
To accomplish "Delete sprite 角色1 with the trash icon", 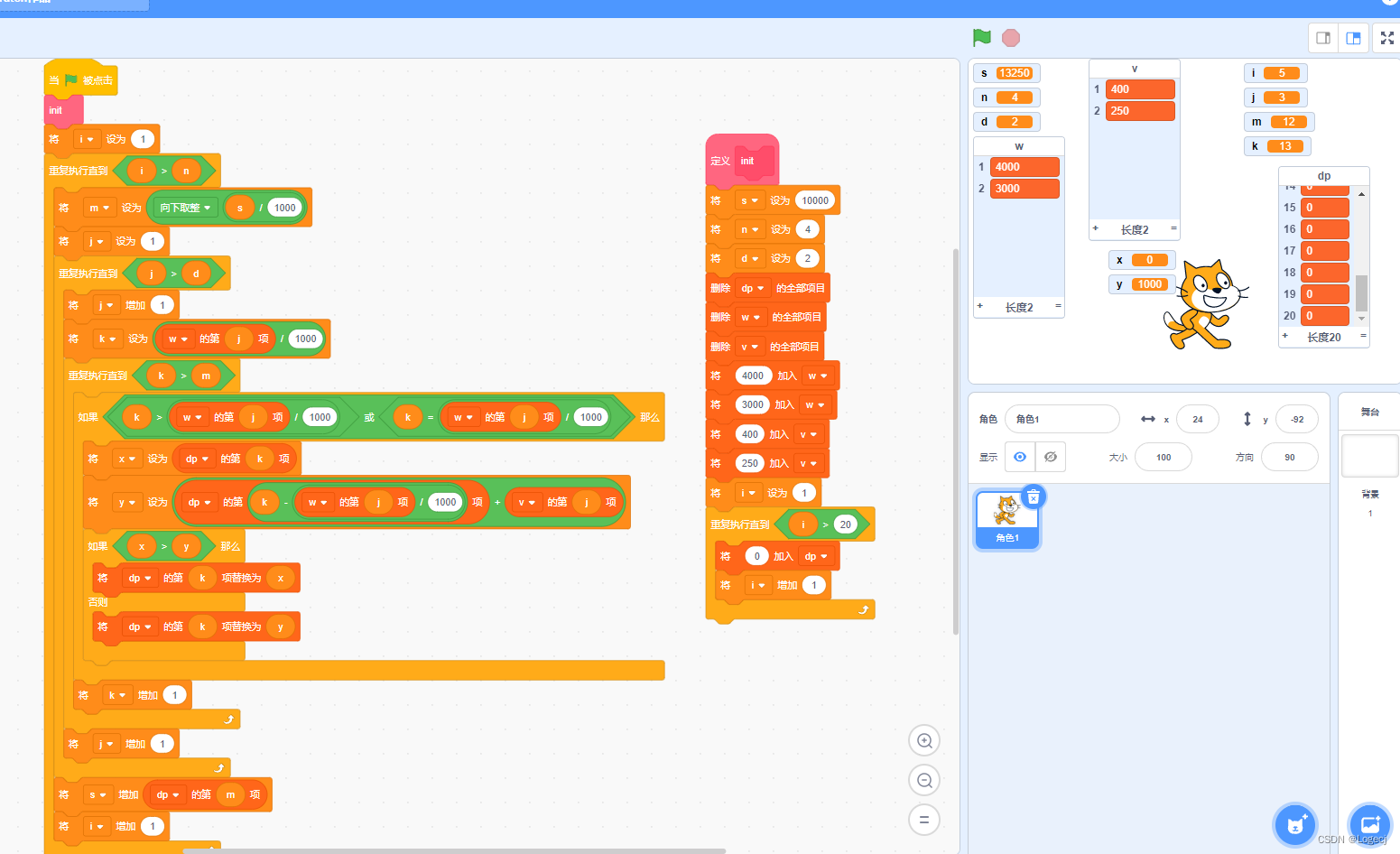I will 1034,497.
